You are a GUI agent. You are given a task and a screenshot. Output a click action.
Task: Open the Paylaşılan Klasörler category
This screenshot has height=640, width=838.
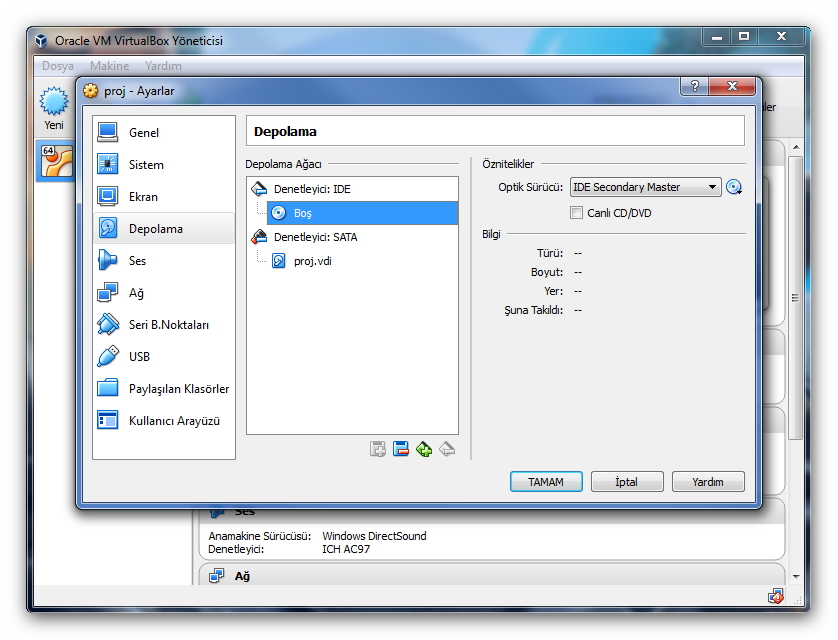point(164,389)
